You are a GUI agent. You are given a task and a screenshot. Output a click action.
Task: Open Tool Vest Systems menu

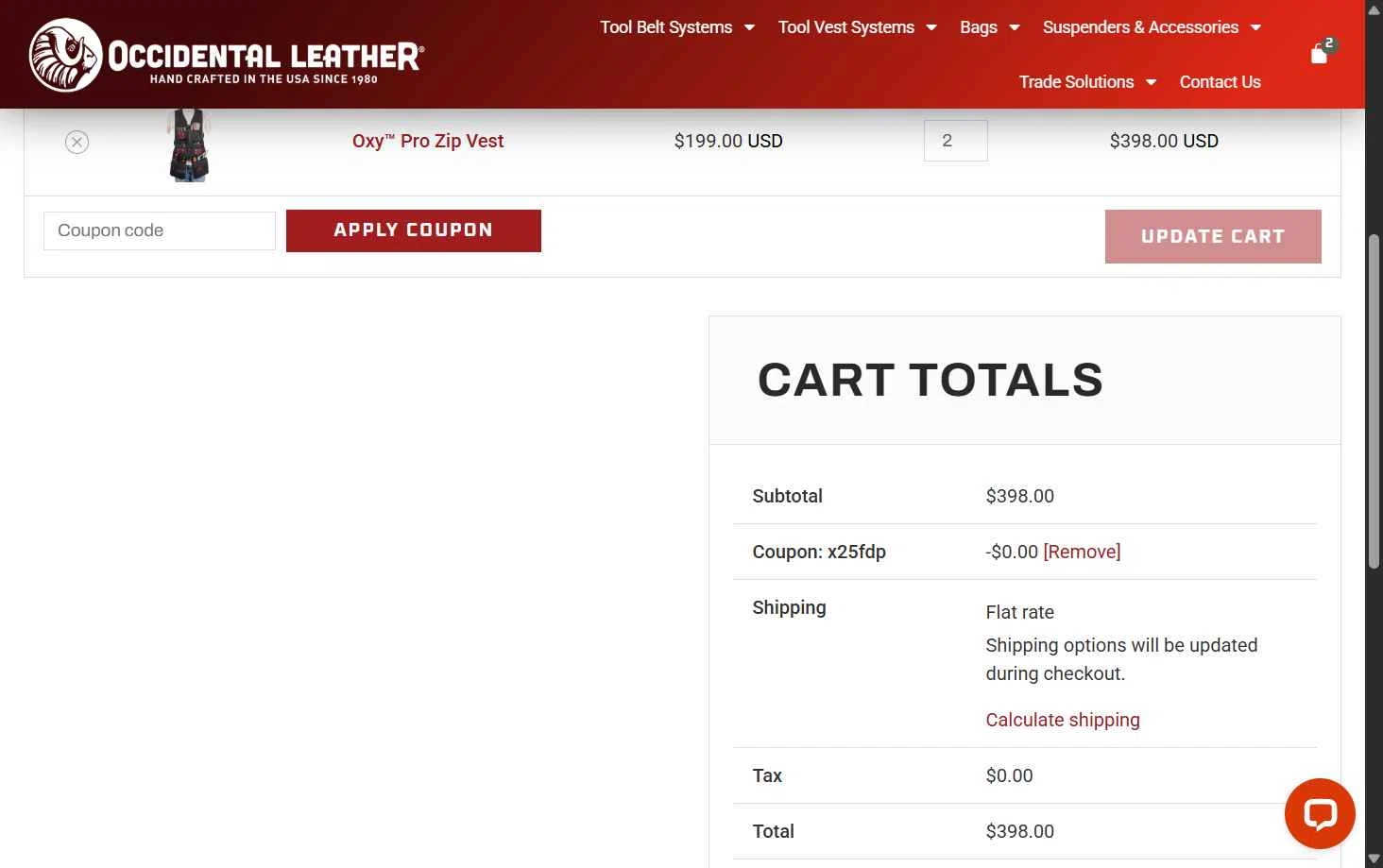(x=846, y=27)
